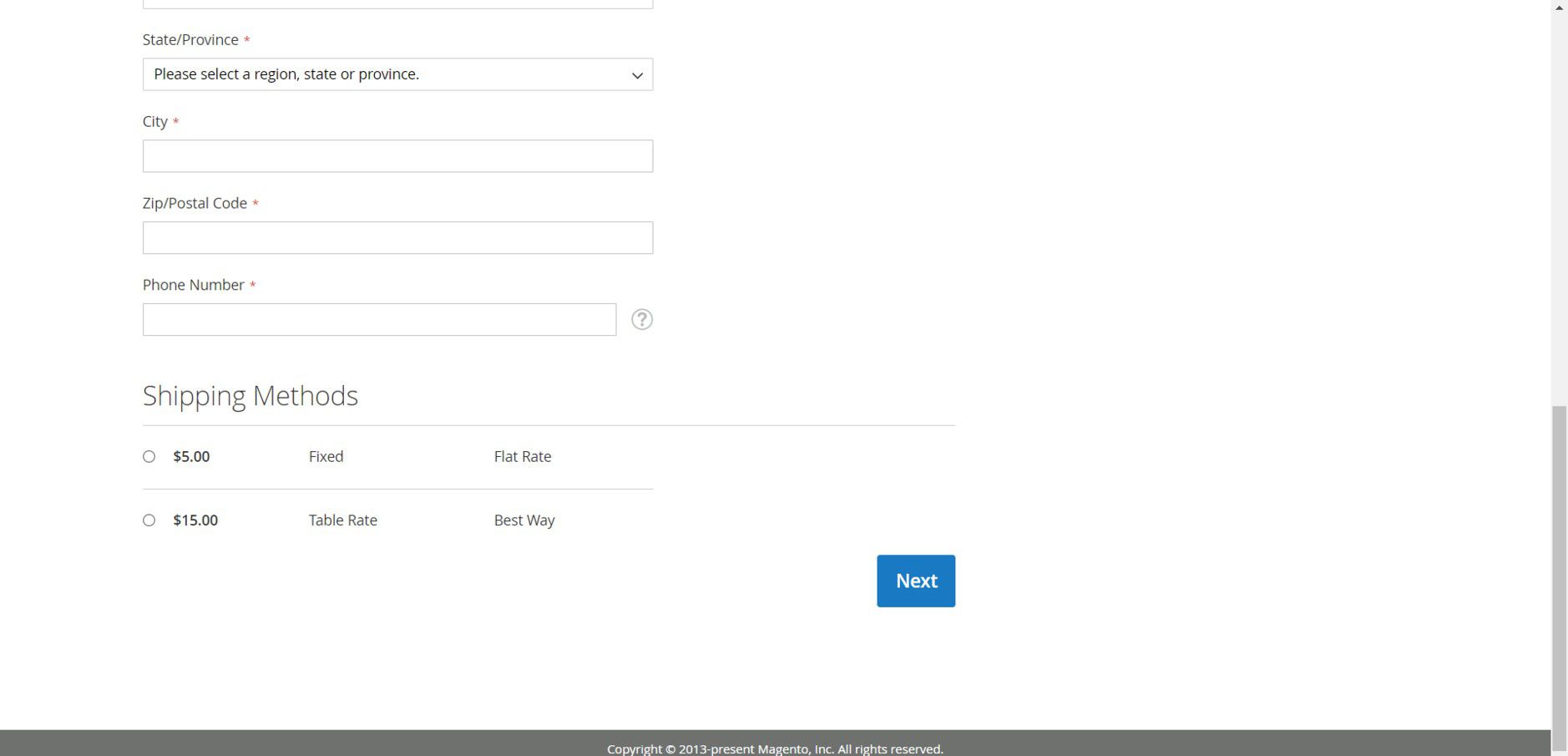Click the Phone Number label text
This screenshot has width=1568, height=756.
[193, 285]
